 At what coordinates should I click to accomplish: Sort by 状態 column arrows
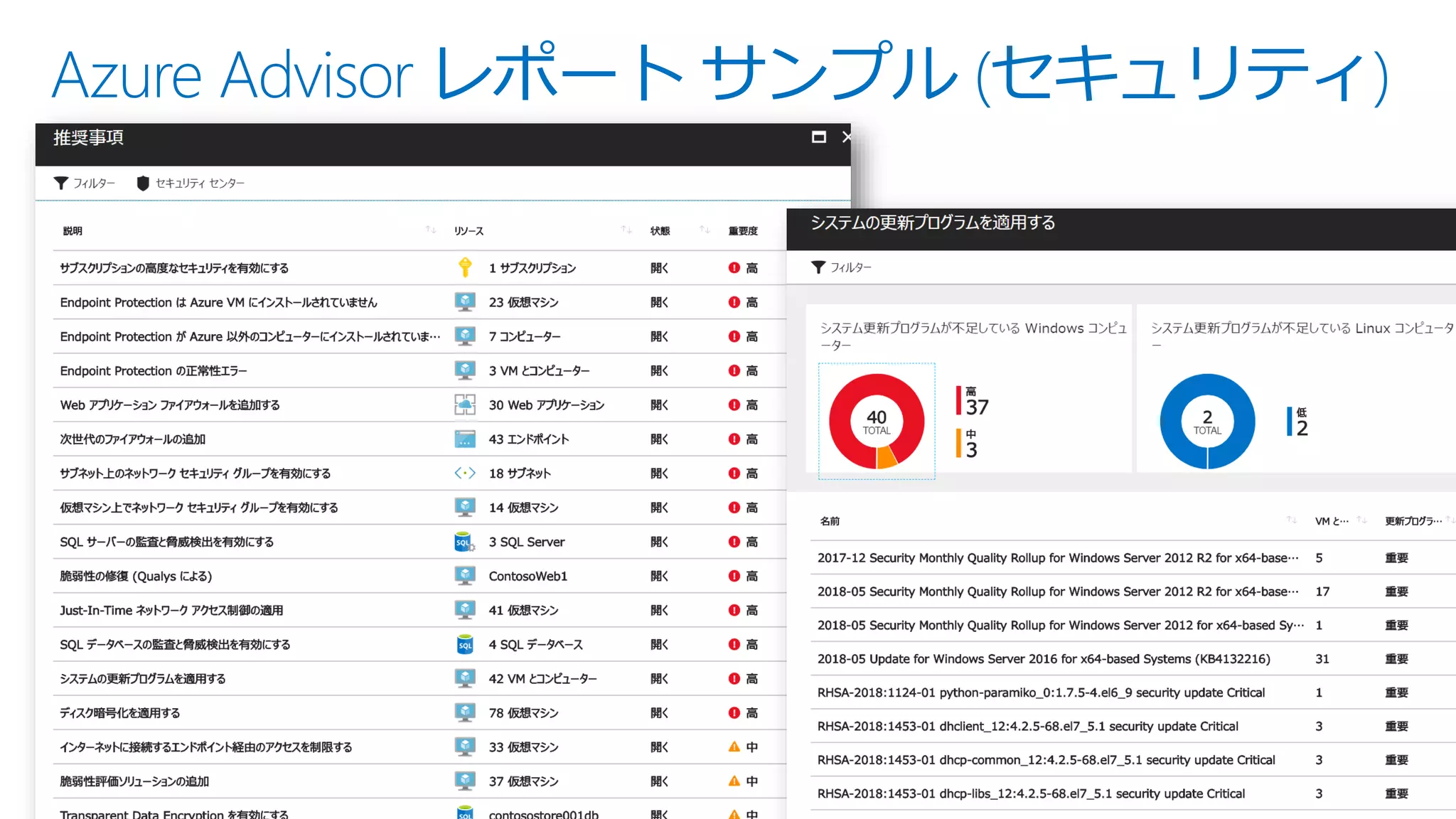click(x=704, y=230)
